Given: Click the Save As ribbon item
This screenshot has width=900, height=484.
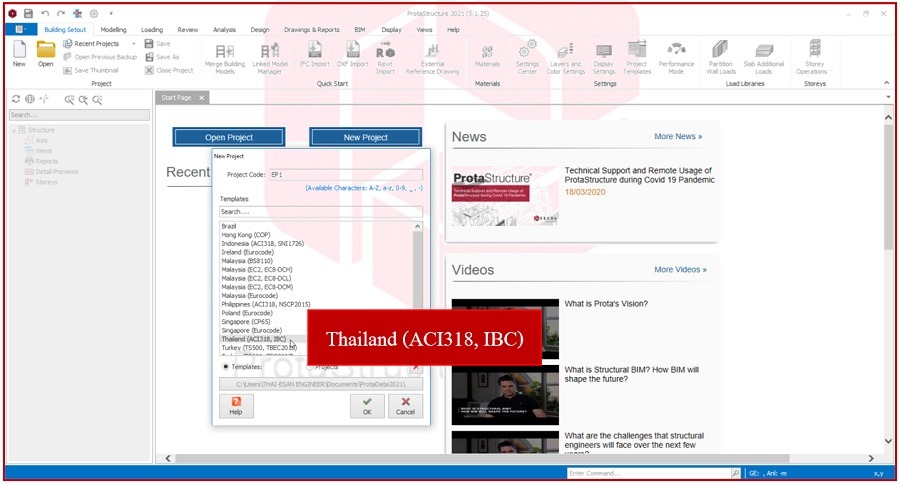Looking at the screenshot, I should 162,57.
